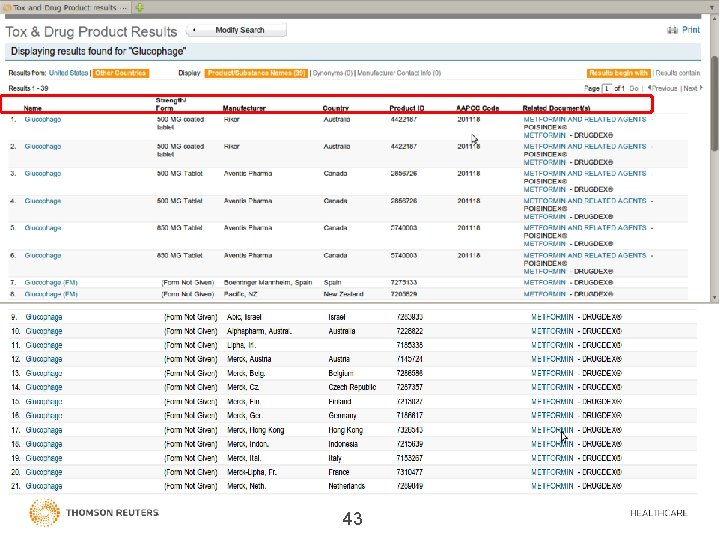Screen dimensions: 720x540
Task: Open Glucophage link in row 12 Austria
Action: 44,360
